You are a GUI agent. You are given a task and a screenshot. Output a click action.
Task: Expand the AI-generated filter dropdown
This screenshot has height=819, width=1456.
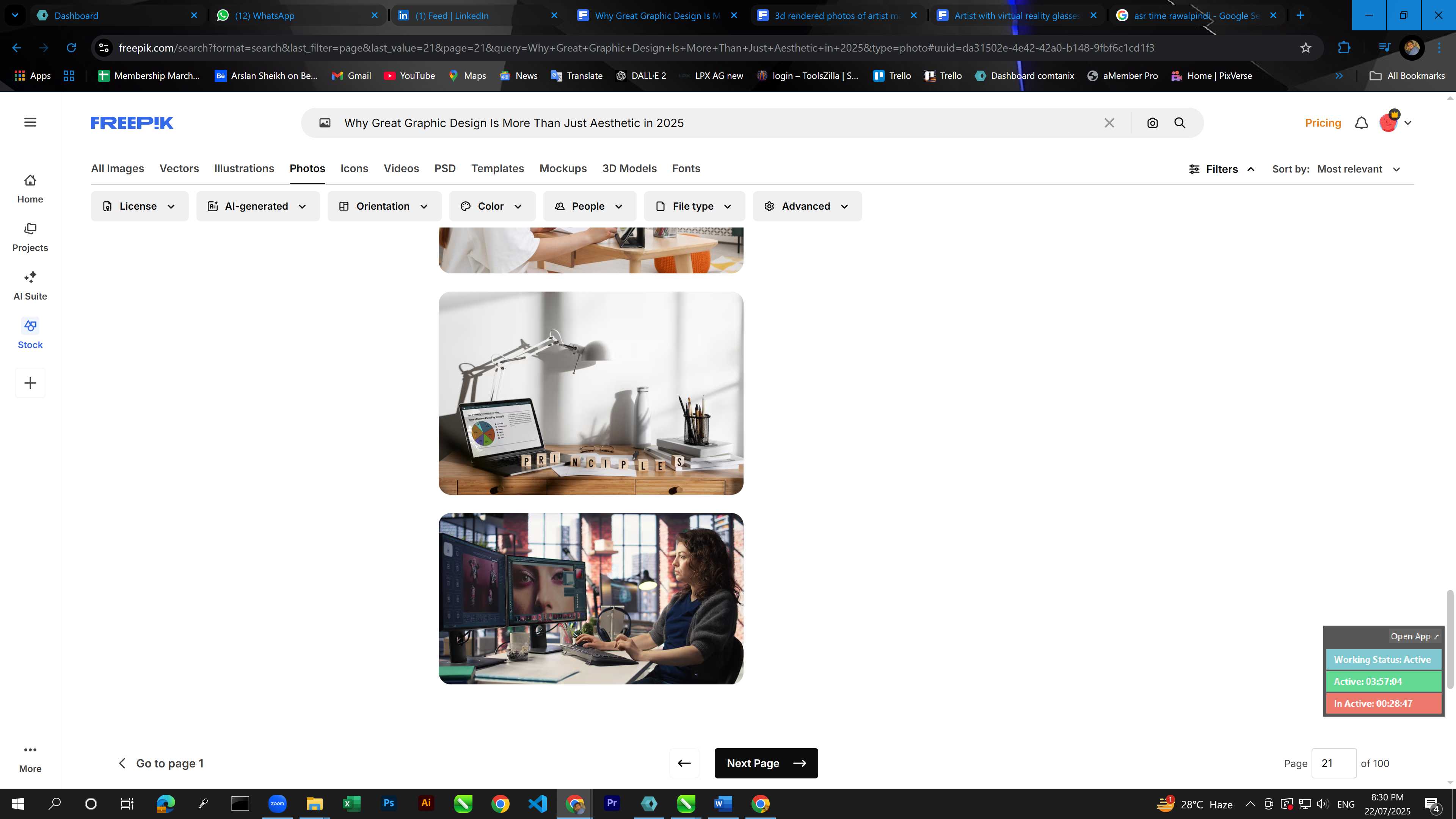258,206
